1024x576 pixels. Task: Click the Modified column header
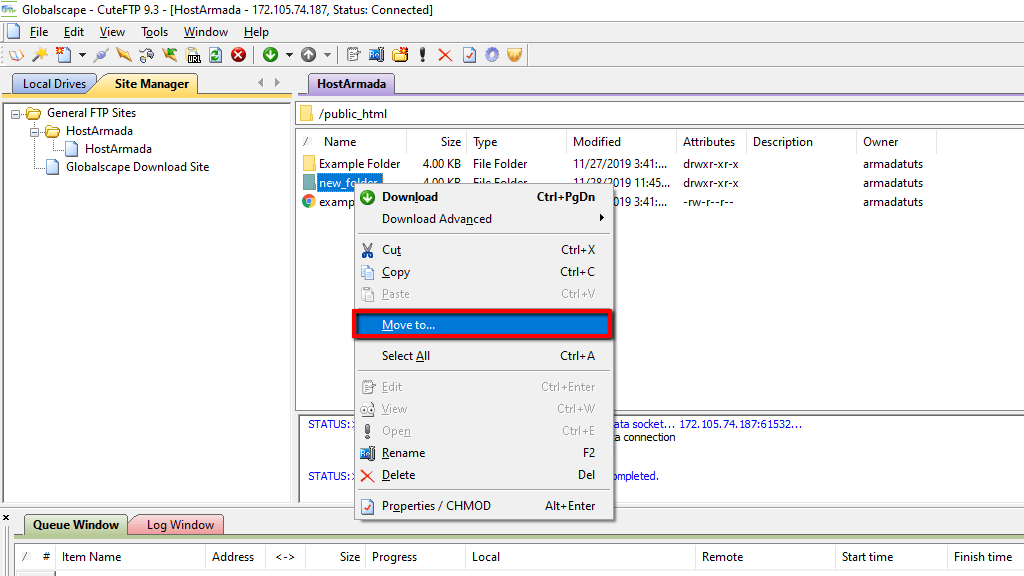pos(597,142)
